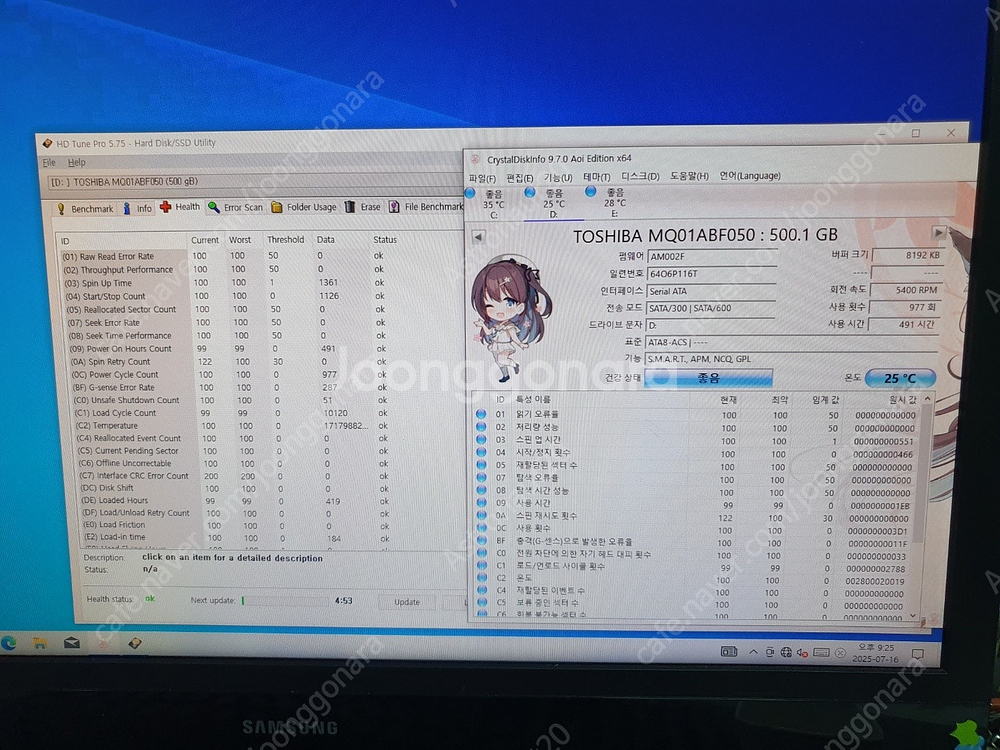Viewport: 1000px width, 750px height.
Task: Click the blue status circle for 탐색 오류률
Action: click(x=482, y=477)
